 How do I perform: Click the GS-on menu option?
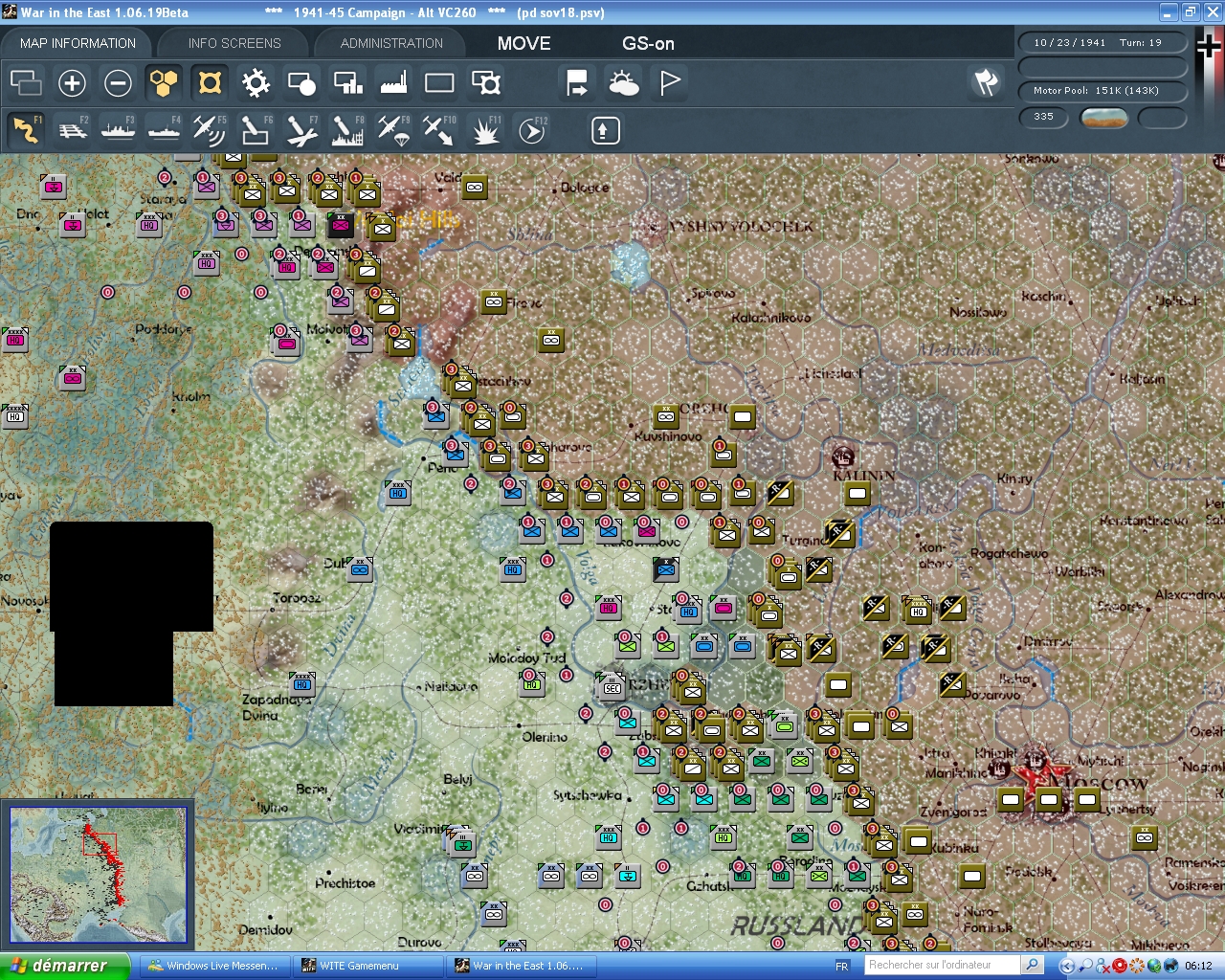[648, 43]
